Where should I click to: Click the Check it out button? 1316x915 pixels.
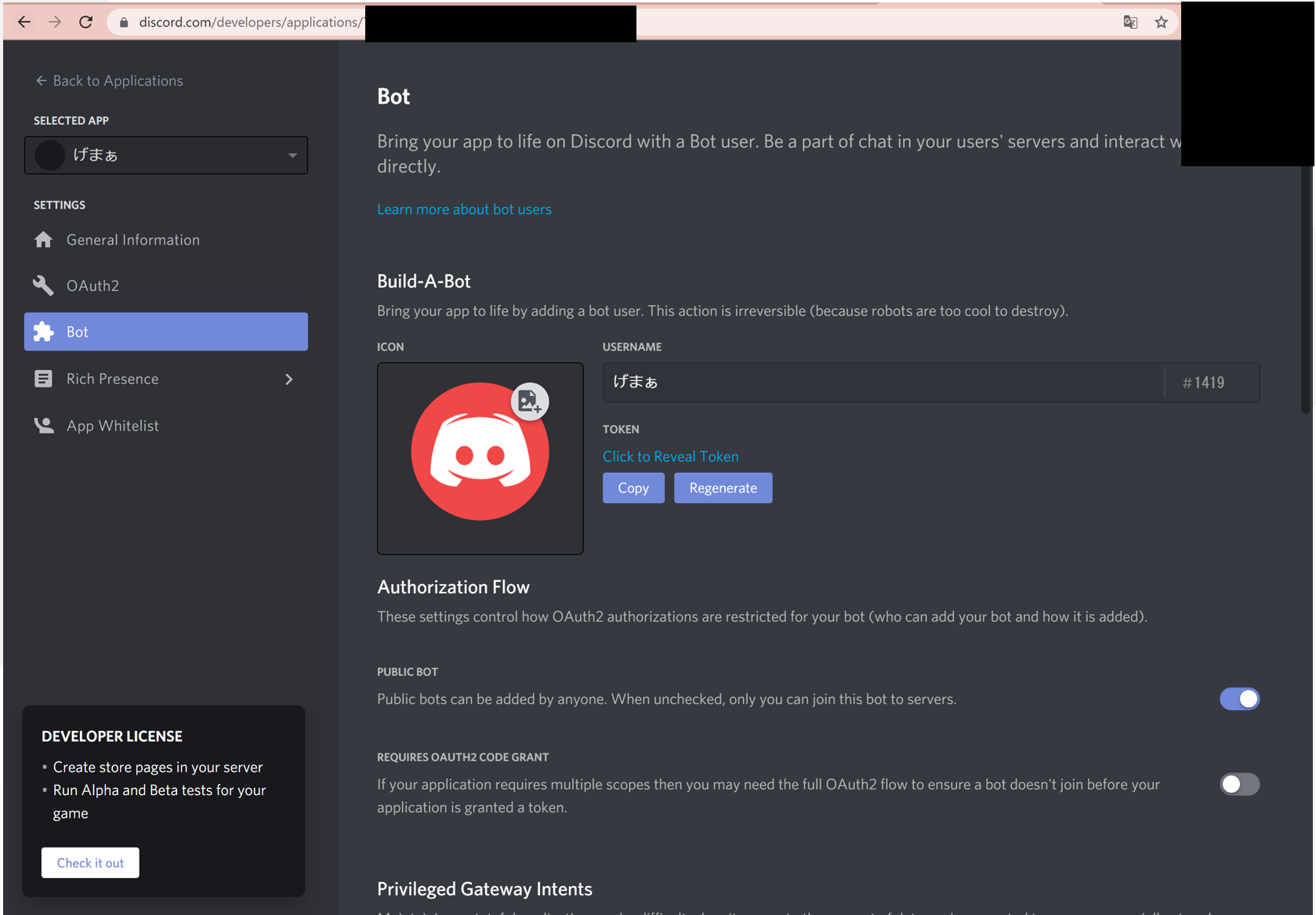(x=90, y=862)
